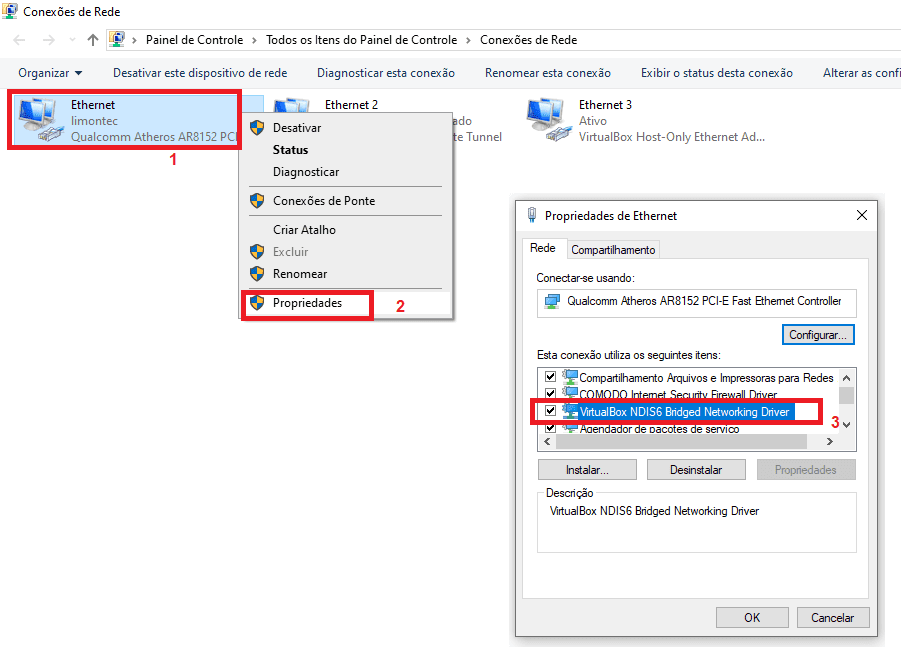Choose Status in context menu
This screenshot has width=901, height=655.
pos(345,149)
